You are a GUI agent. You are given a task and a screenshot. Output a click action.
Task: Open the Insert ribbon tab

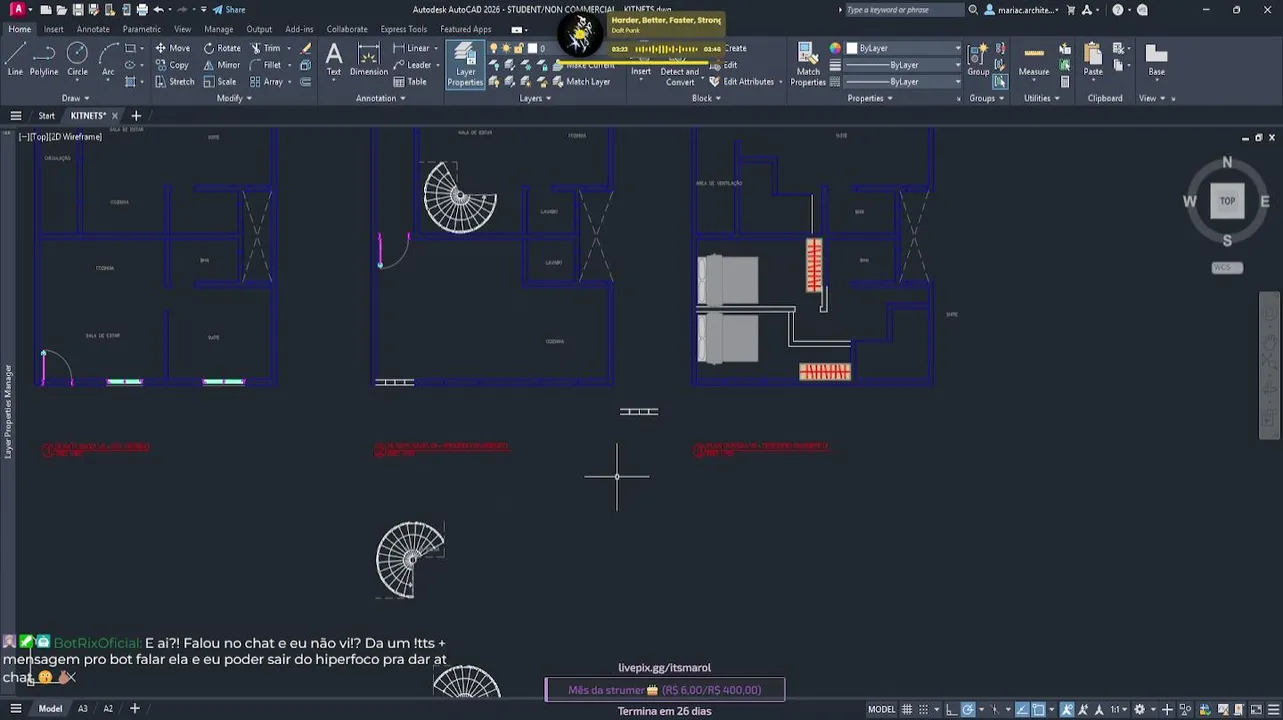[x=53, y=29]
